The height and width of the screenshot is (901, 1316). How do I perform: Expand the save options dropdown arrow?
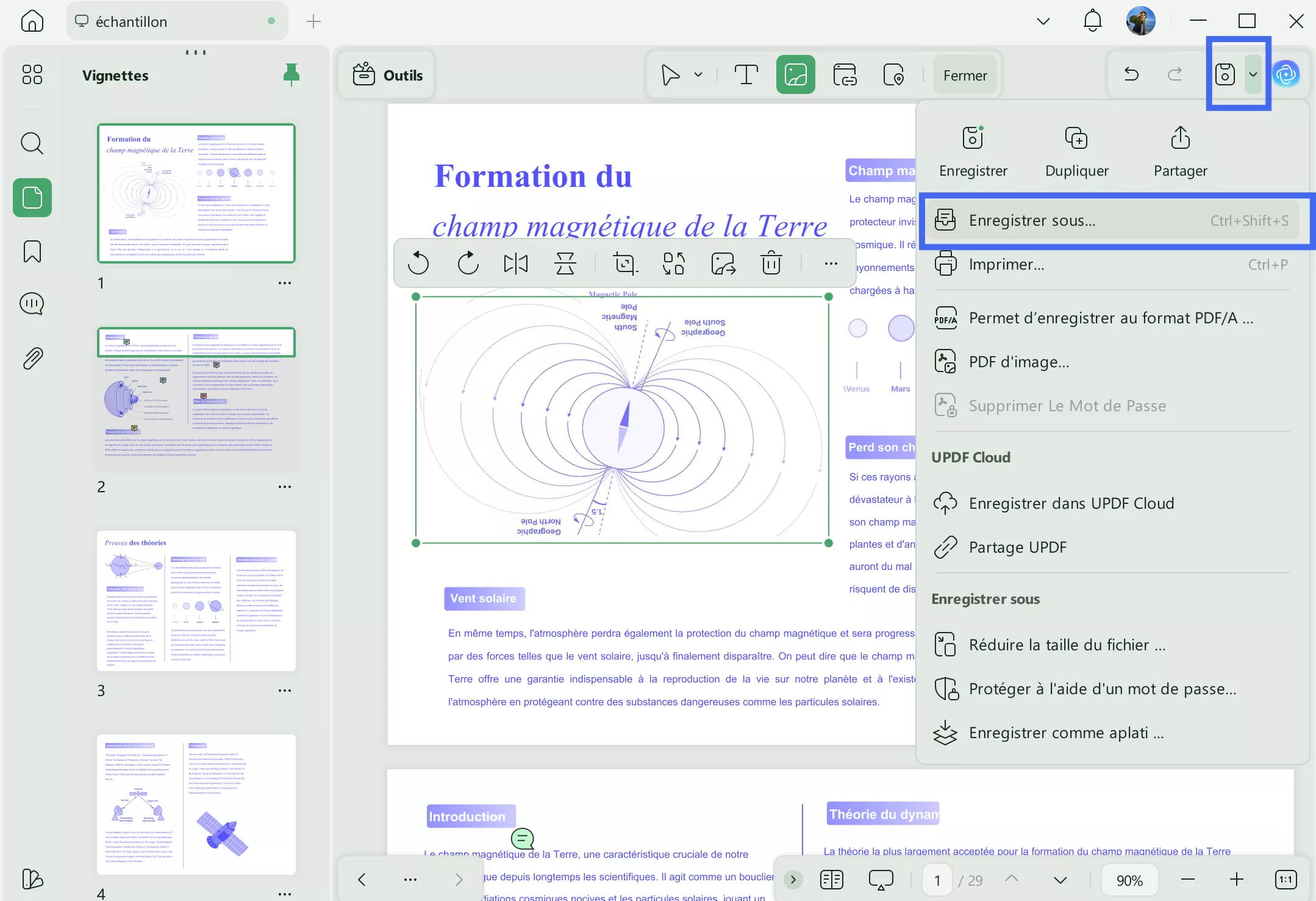(x=1253, y=74)
